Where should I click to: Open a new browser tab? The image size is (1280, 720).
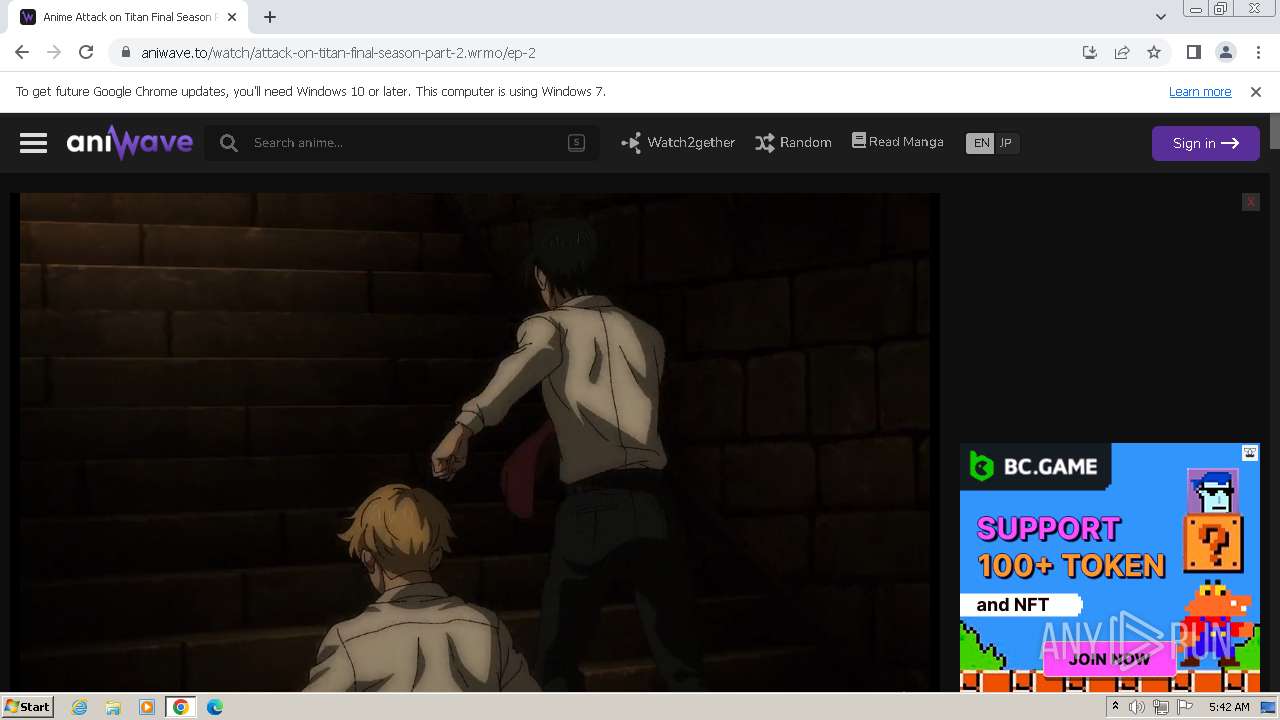(x=270, y=17)
